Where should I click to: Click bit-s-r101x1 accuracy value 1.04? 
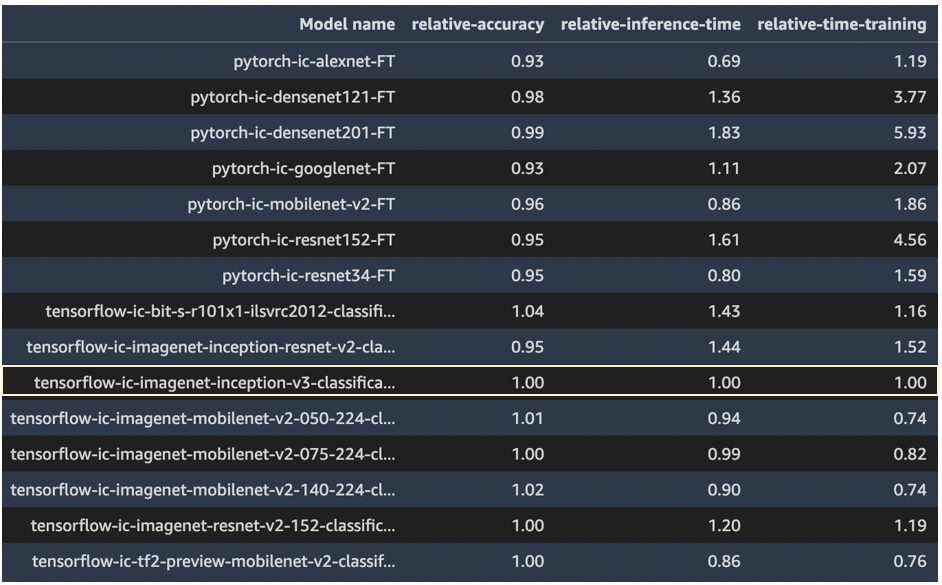coord(528,311)
